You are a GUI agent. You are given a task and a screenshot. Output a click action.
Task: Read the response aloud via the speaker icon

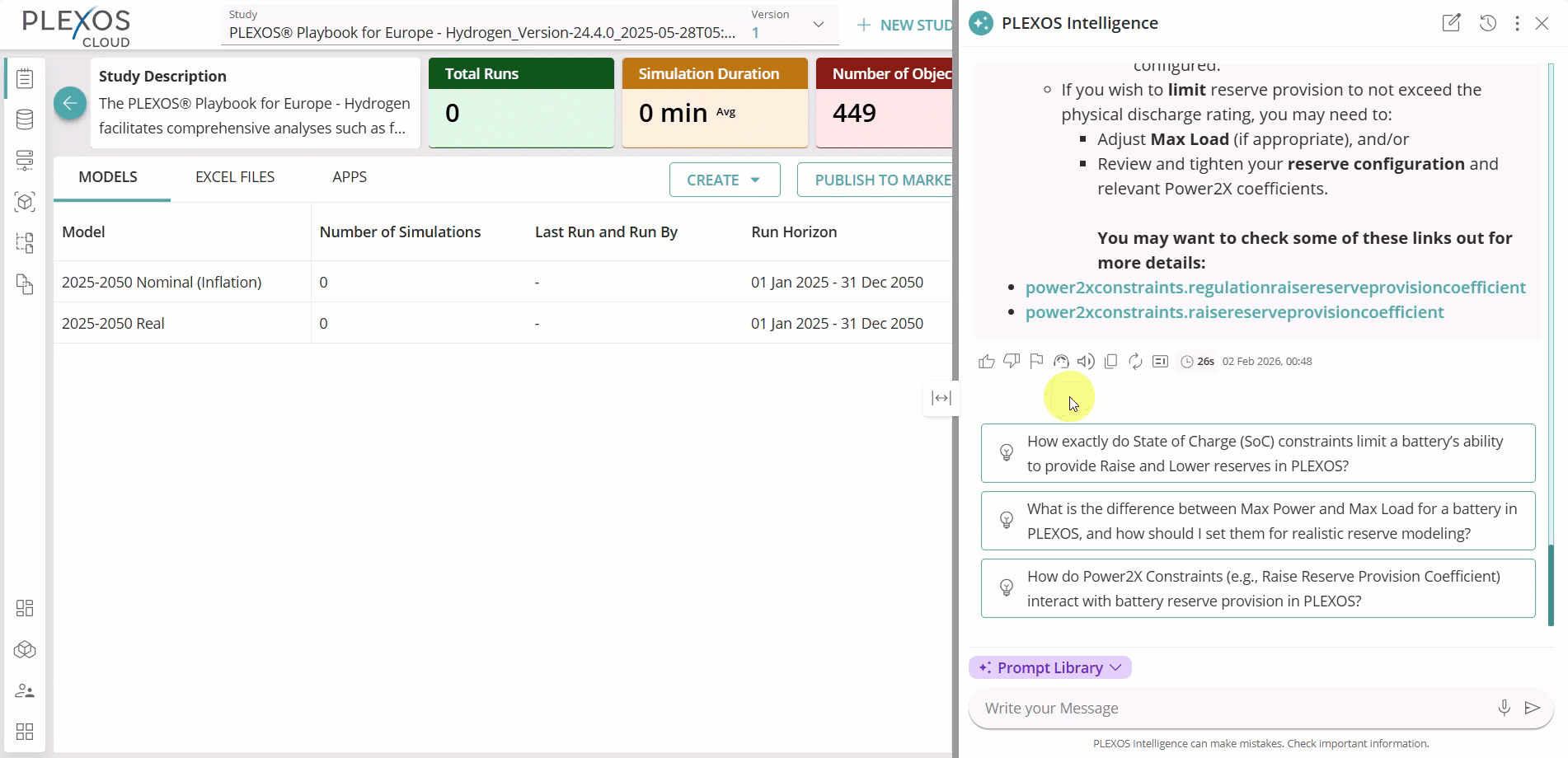coord(1086,361)
